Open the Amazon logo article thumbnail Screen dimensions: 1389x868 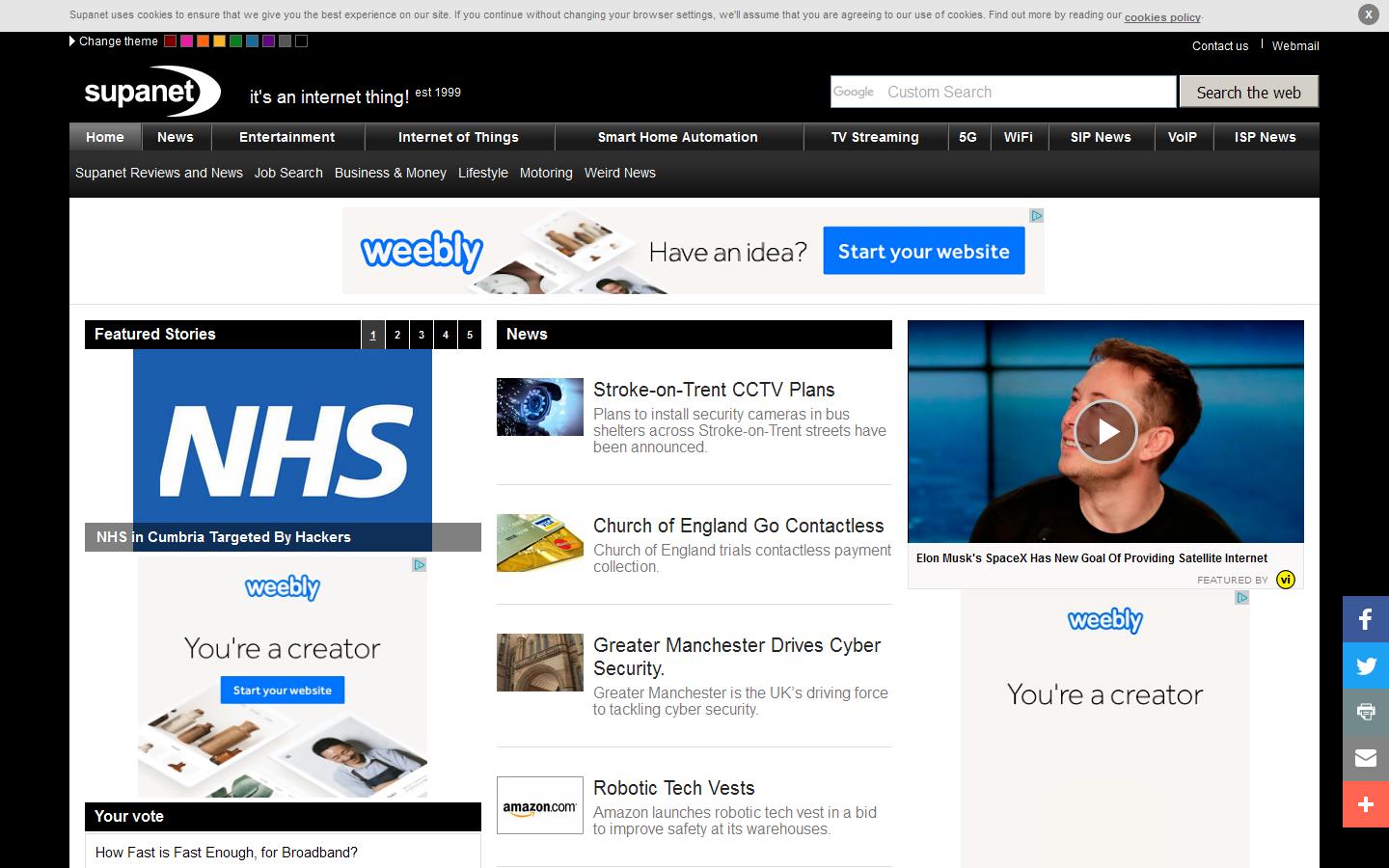(x=540, y=805)
